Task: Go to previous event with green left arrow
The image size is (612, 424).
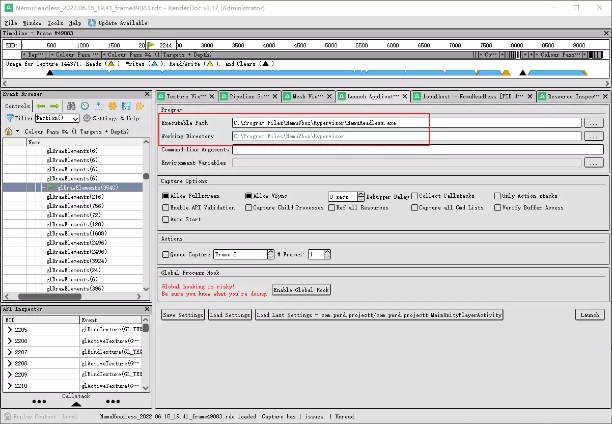Action: tap(41, 106)
